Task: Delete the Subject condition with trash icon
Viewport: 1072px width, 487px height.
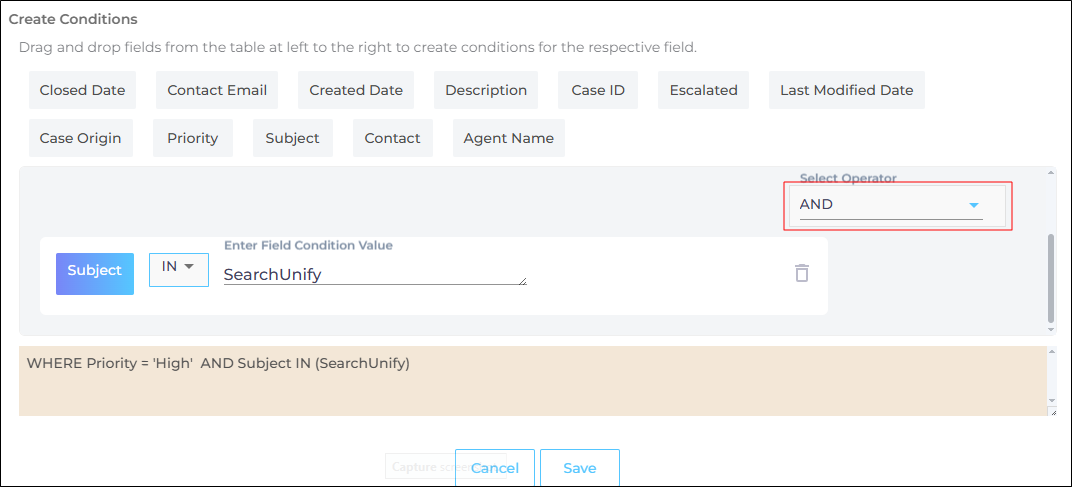Action: coord(801,273)
